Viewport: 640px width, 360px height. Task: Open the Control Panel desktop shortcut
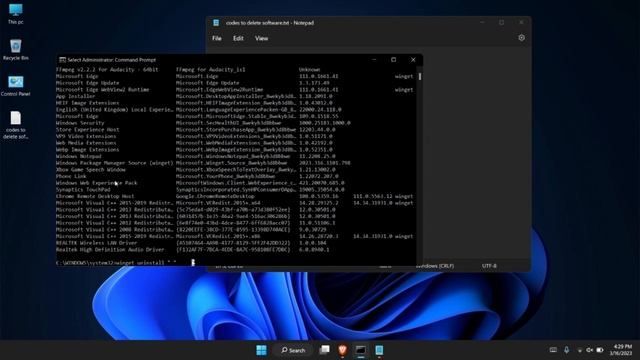(16, 86)
